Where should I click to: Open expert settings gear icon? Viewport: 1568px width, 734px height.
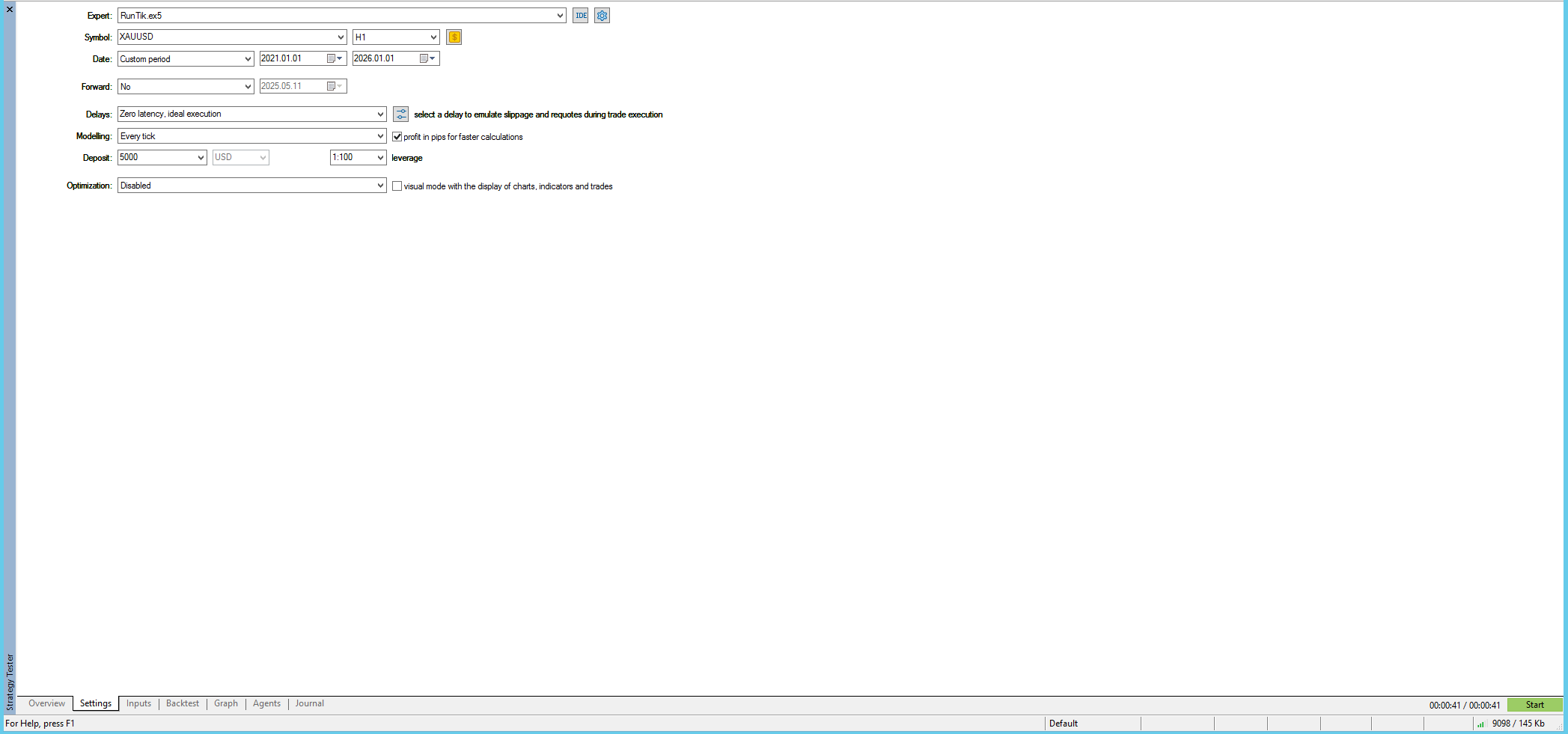click(602, 16)
